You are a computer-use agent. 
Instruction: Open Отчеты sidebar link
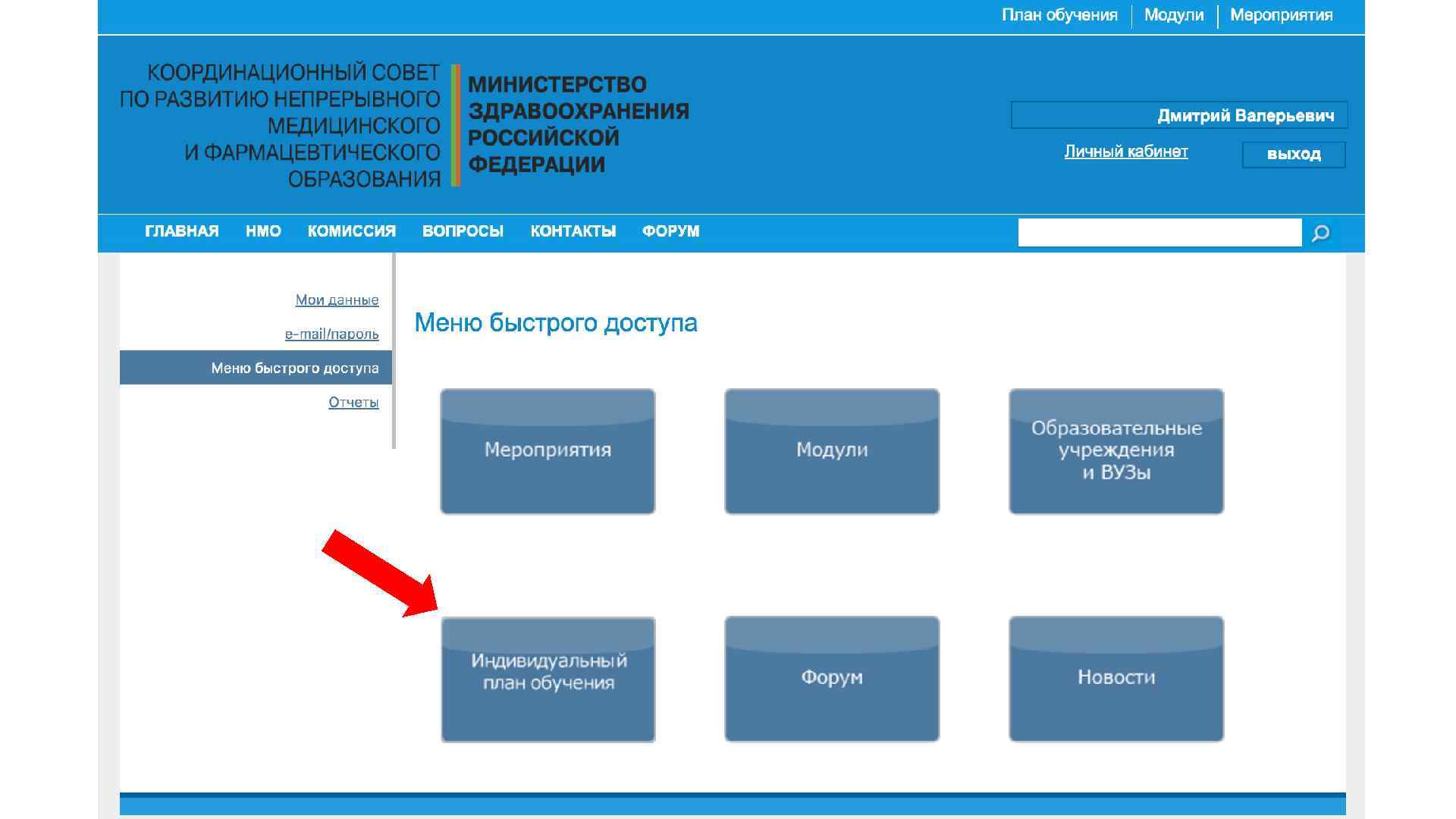coord(353,403)
